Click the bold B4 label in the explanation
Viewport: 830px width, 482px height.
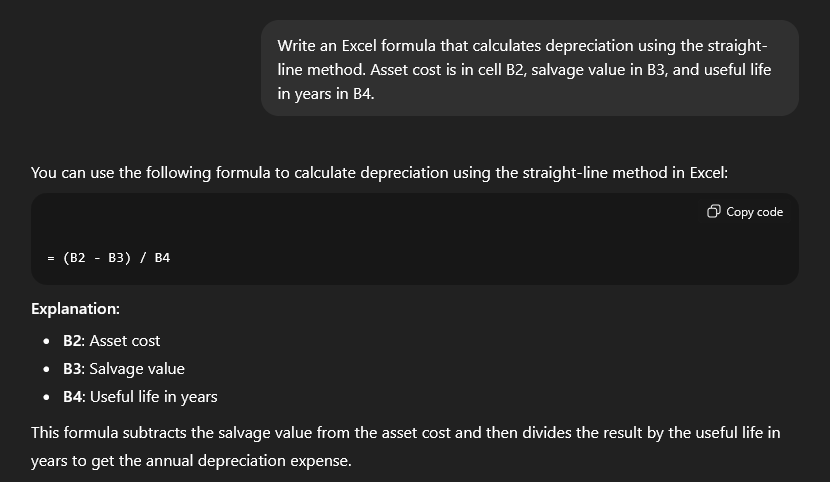(x=72, y=397)
